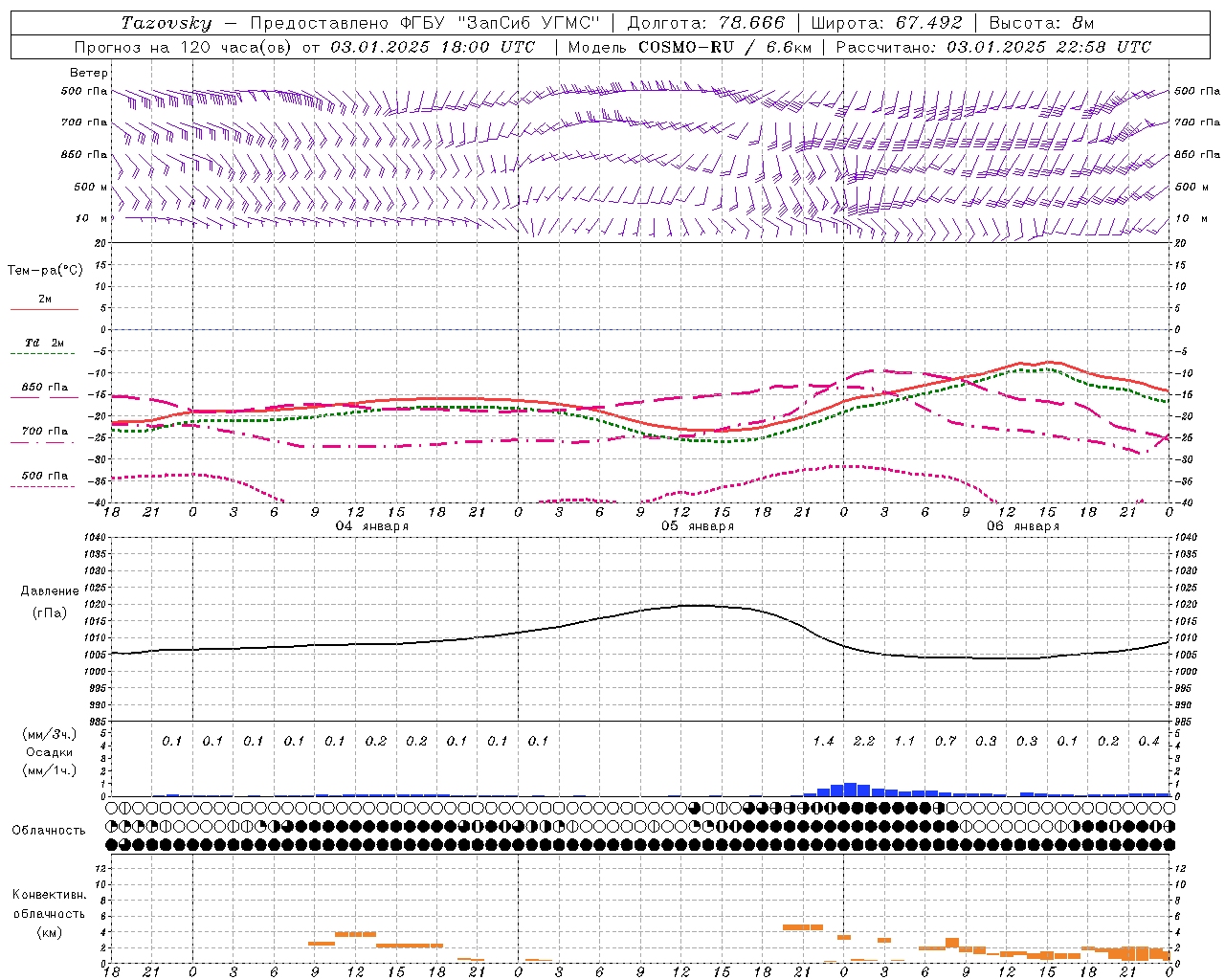Click the date label 04 января
1225x980 pixels.
(372, 526)
